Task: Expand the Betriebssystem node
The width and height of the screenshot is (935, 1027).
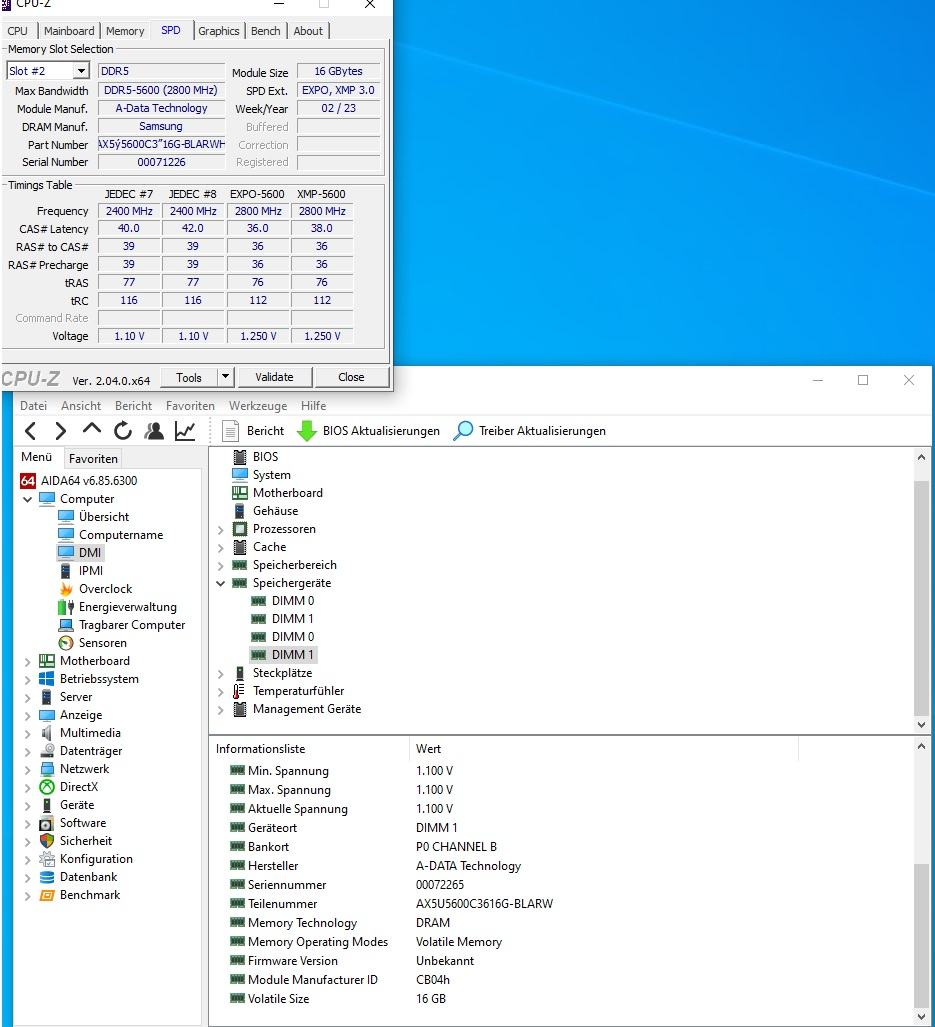Action: pos(28,680)
